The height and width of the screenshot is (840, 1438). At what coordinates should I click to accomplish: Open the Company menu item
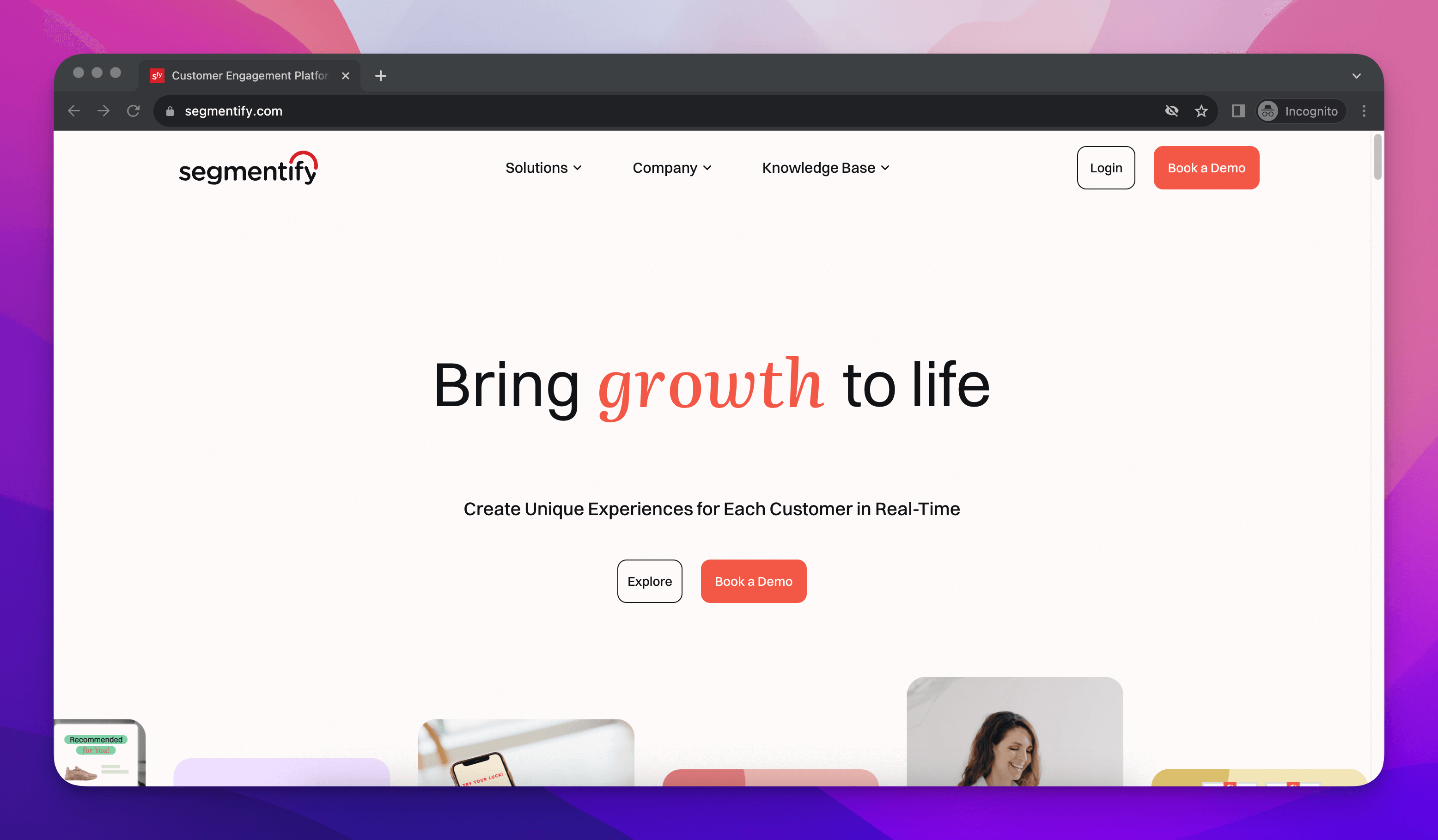672,167
